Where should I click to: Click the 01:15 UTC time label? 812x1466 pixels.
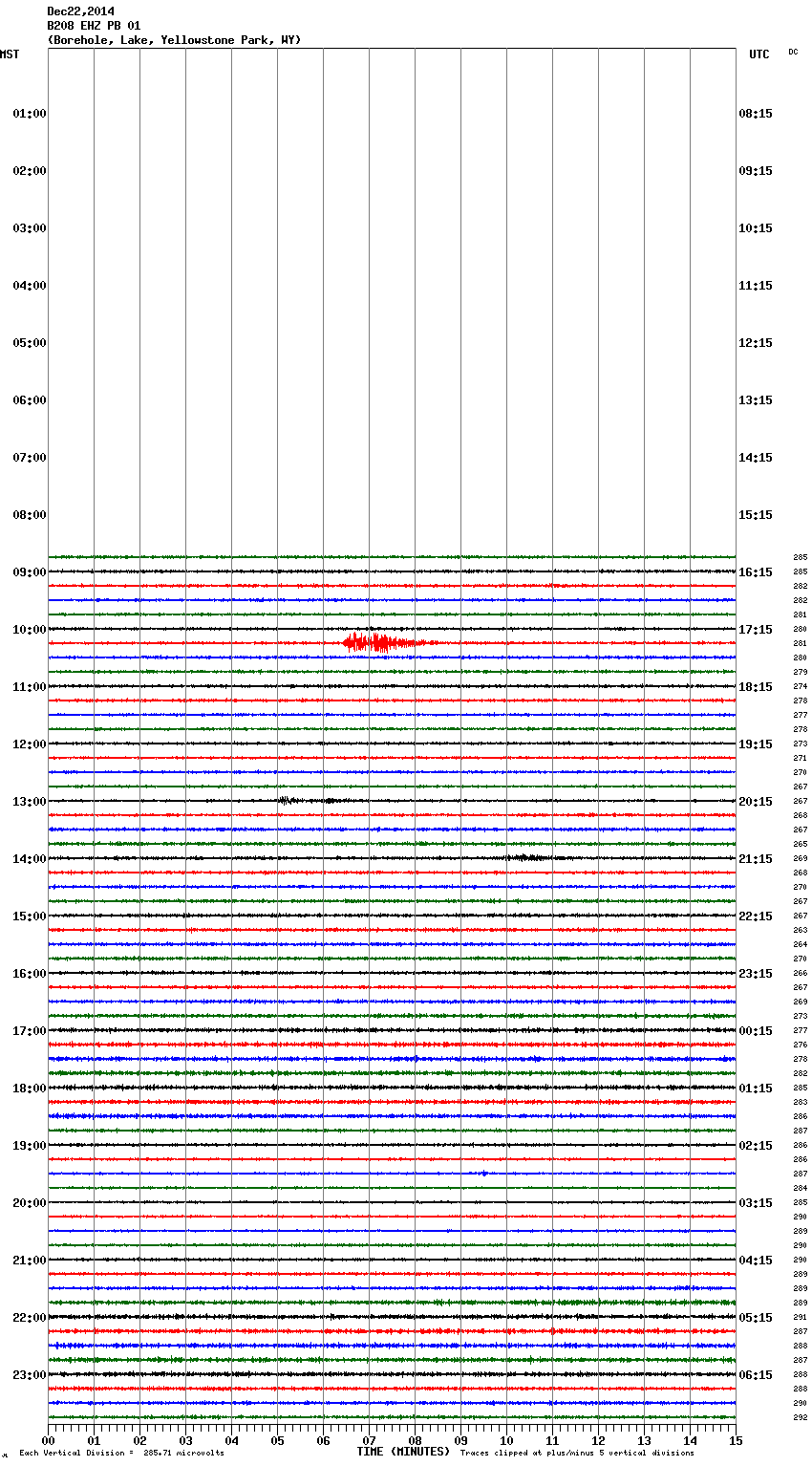pyautogui.click(x=756, y=1089)
